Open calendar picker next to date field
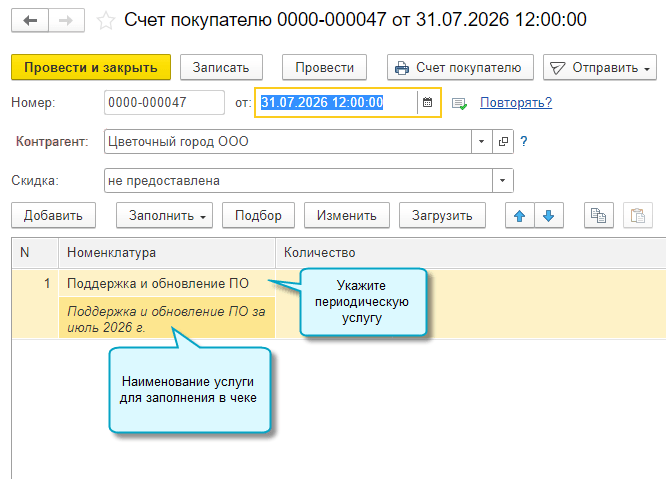Screen dimensions: 666x479 pos(428,102)
